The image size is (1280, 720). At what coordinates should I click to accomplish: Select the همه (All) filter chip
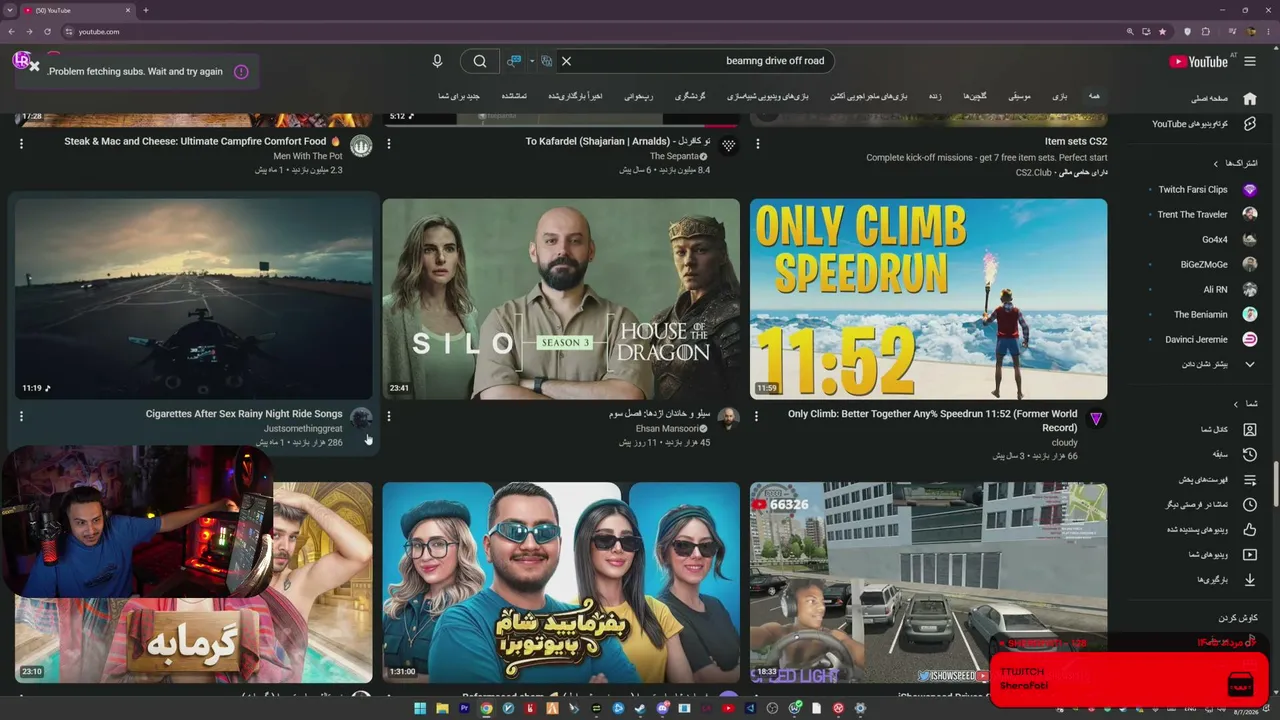click(1094, 96)
